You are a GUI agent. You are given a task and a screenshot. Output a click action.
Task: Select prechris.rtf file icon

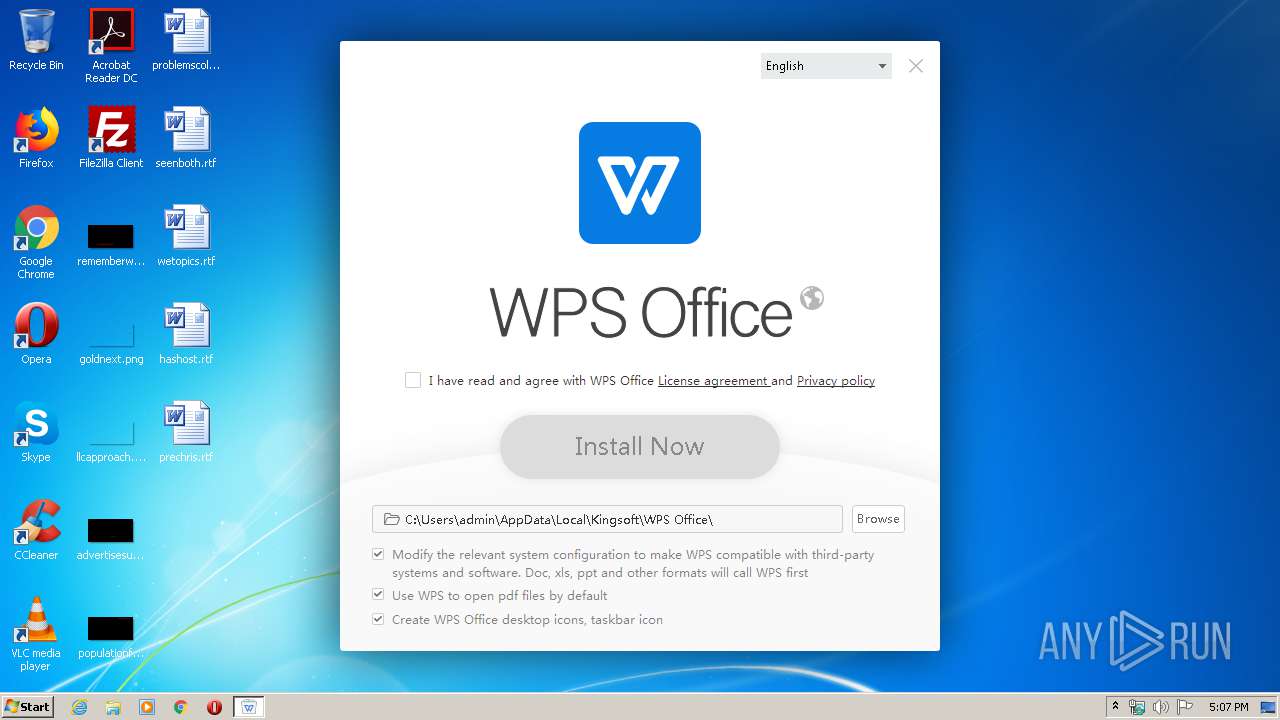[186, 432]
